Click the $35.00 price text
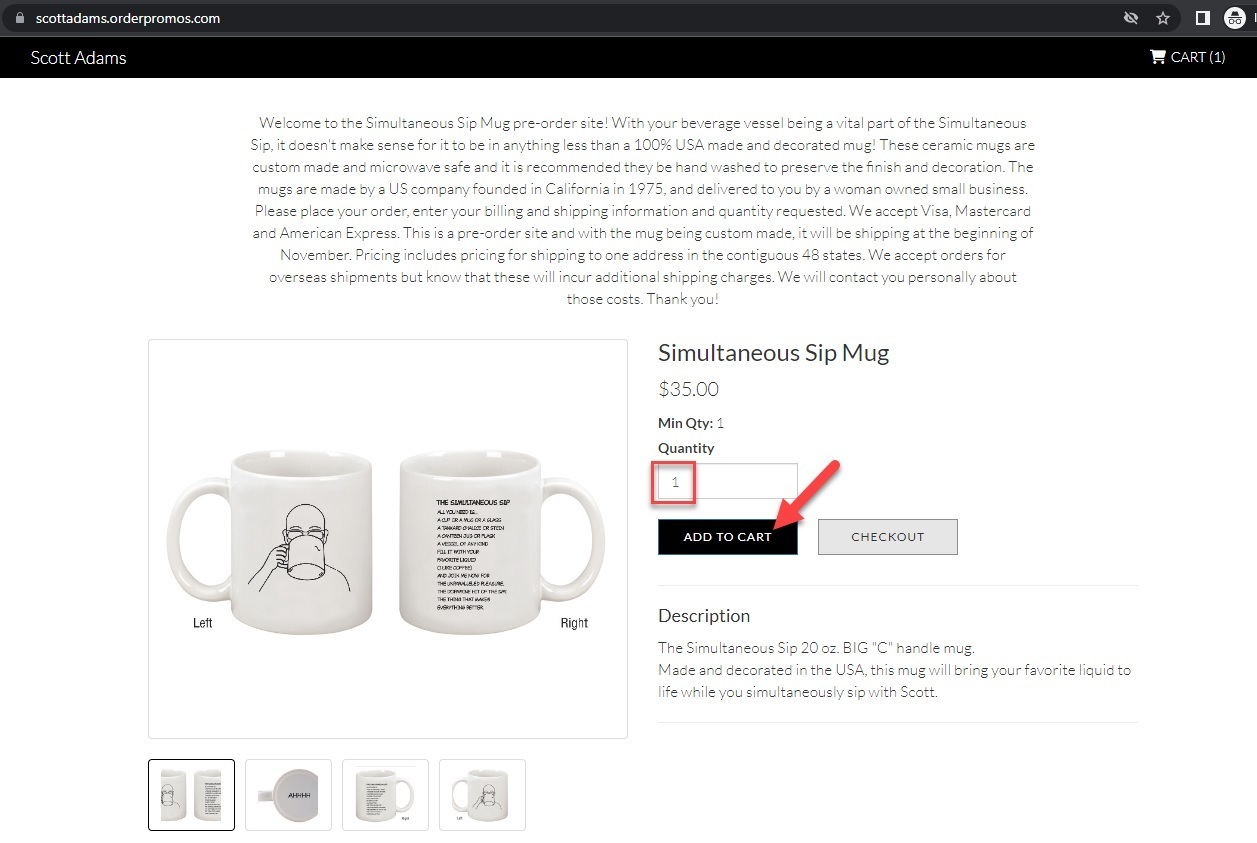This screenshot has height=843, width=1257. tap(688, 389)
